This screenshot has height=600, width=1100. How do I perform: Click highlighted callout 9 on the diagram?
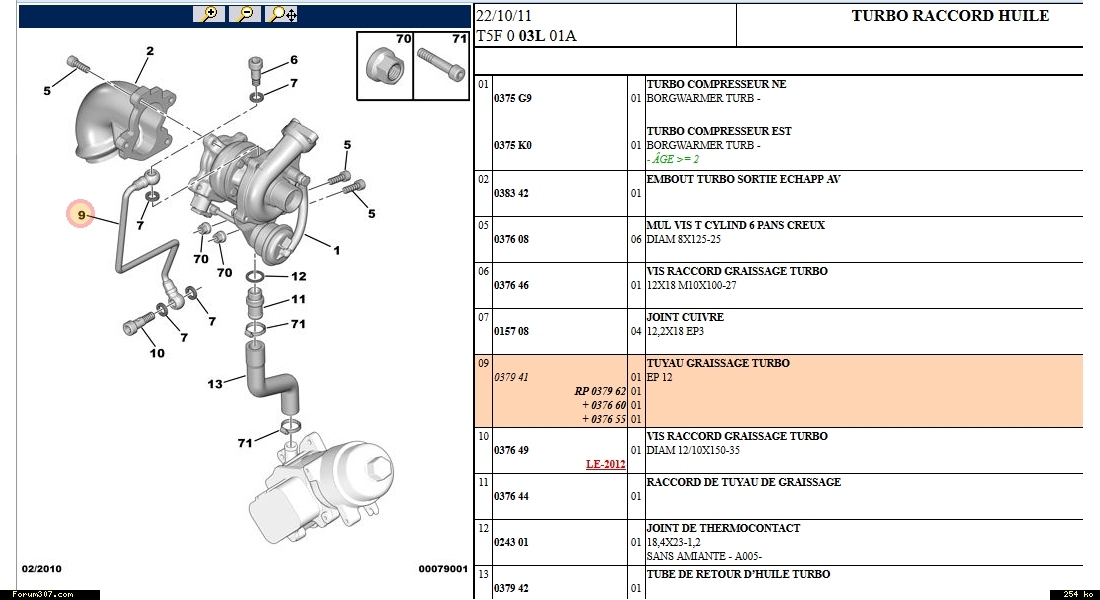point(82,215)
